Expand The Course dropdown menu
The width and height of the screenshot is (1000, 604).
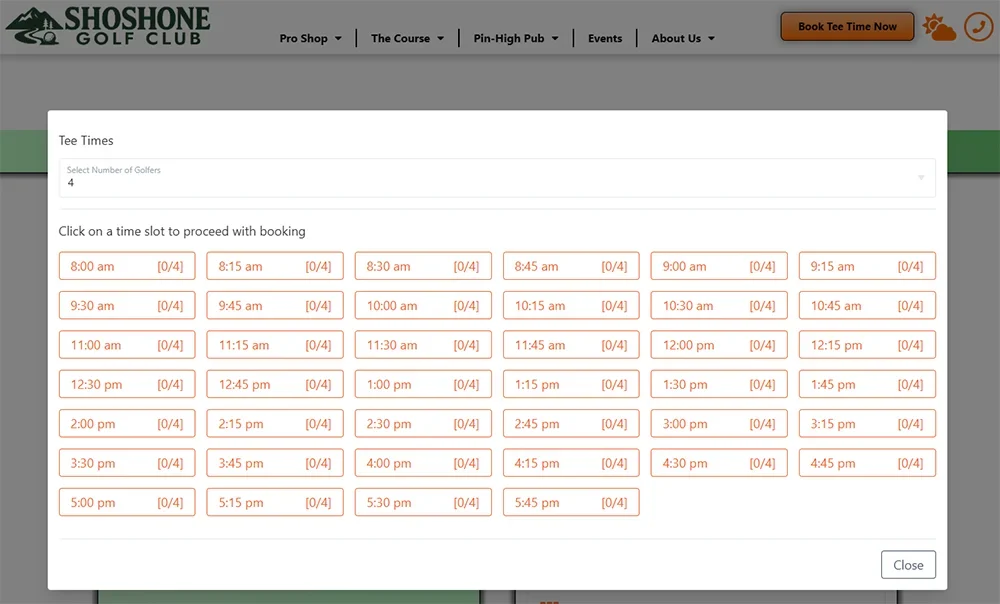[407, 39]
